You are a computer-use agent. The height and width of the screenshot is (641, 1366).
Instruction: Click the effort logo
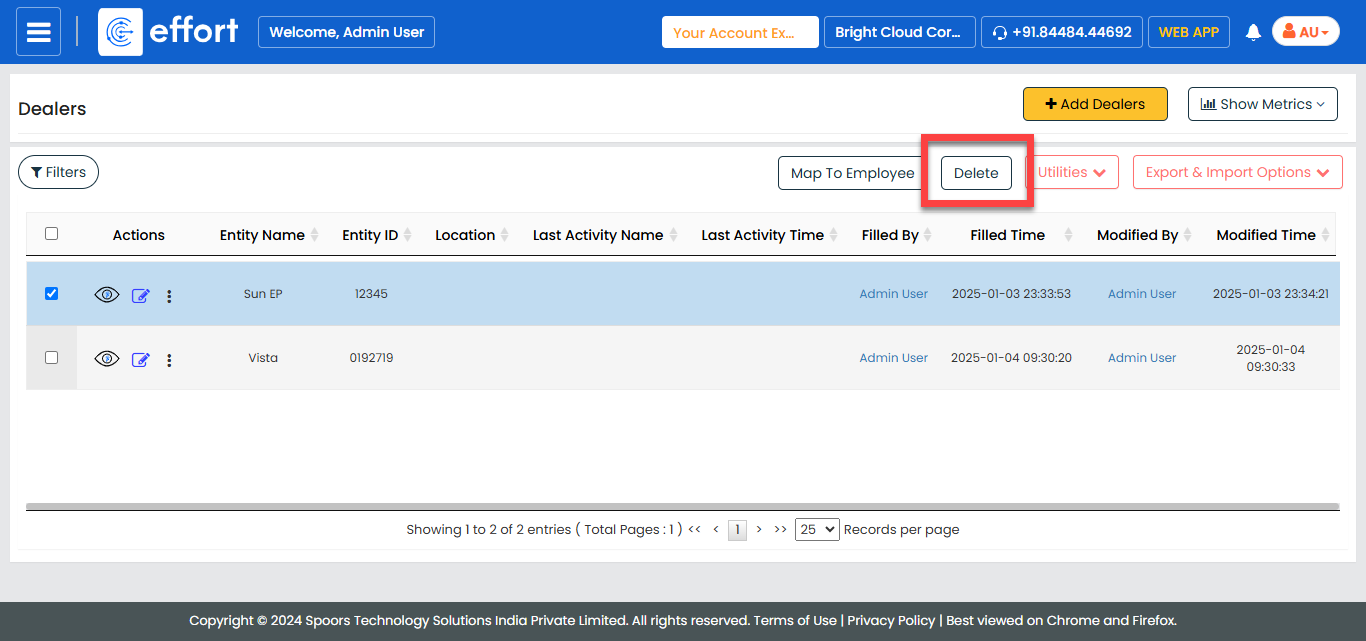click(169, 32)
